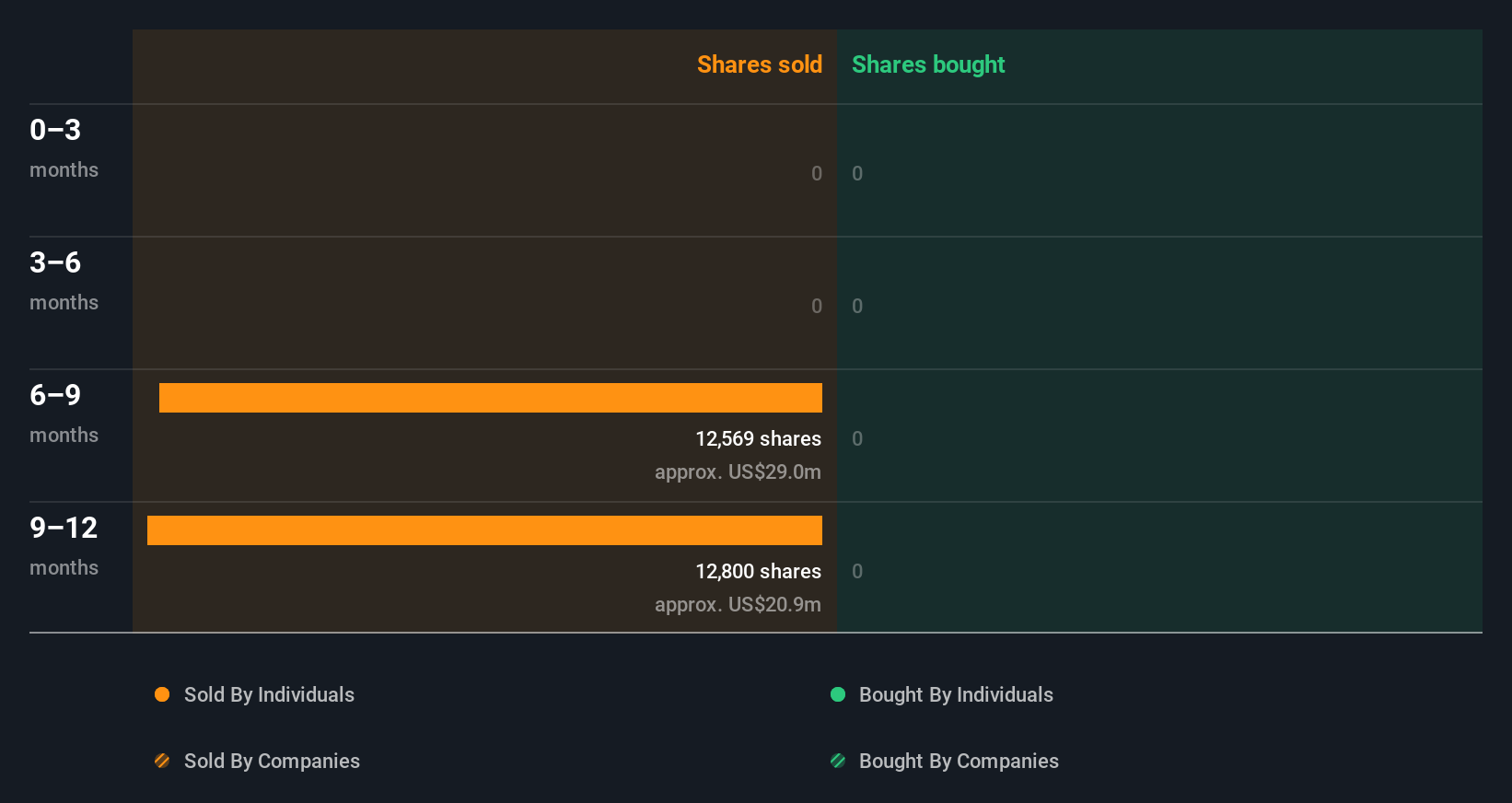
Task: Click the 0 sold value for 3–6 months
Action: click(x=817, y=307)
